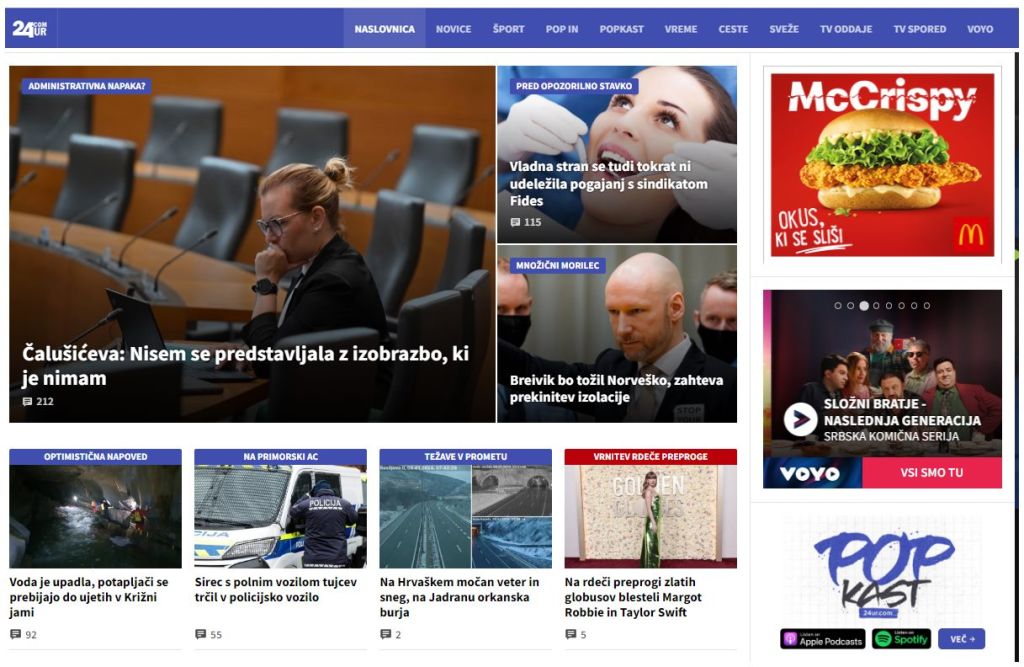This screenshot has height=667, width=1024.
Task: Click the McCrispy advertisement banner
Action: pyautogui.click(x=882, y=165)
